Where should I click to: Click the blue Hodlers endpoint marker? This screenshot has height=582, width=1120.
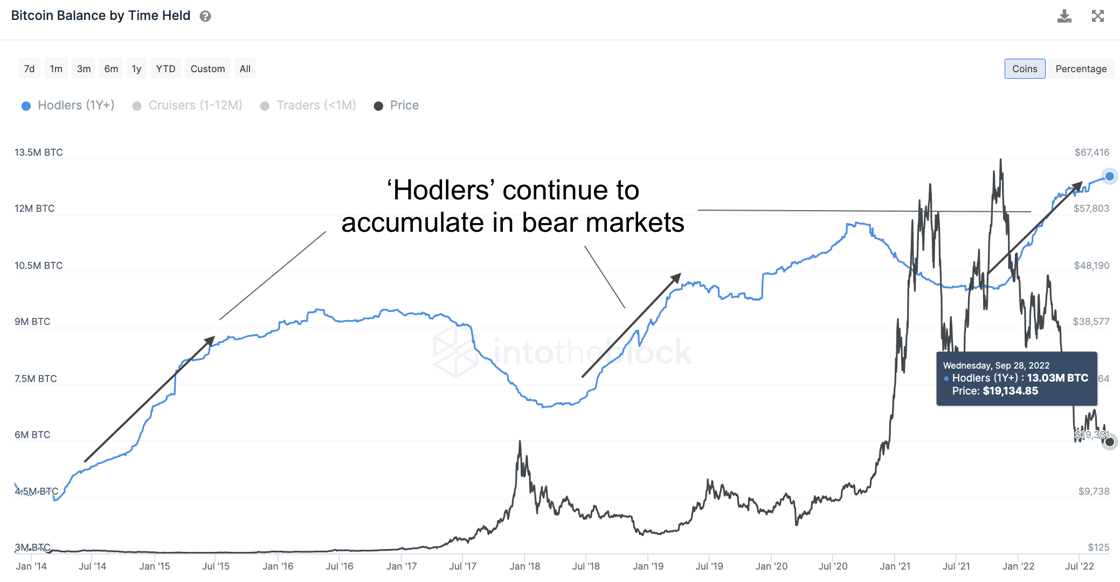(x=1109, y=176)
